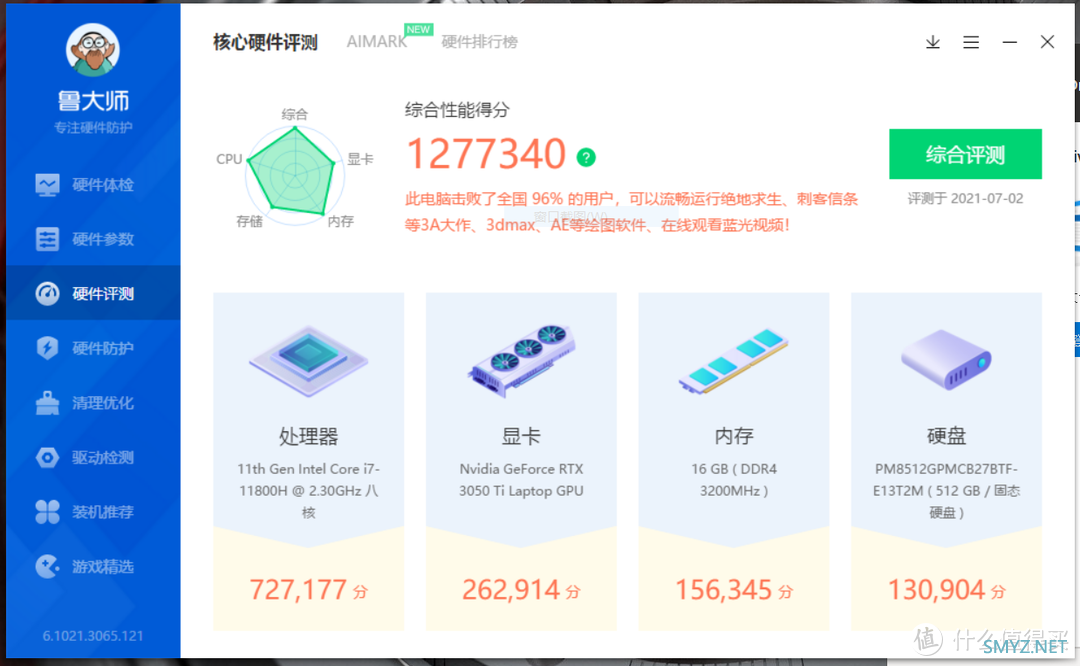The width and height of the screenshot is (1080, 666).
Task: Click the 鲁大师 brand name text
Action: [93, 101]
